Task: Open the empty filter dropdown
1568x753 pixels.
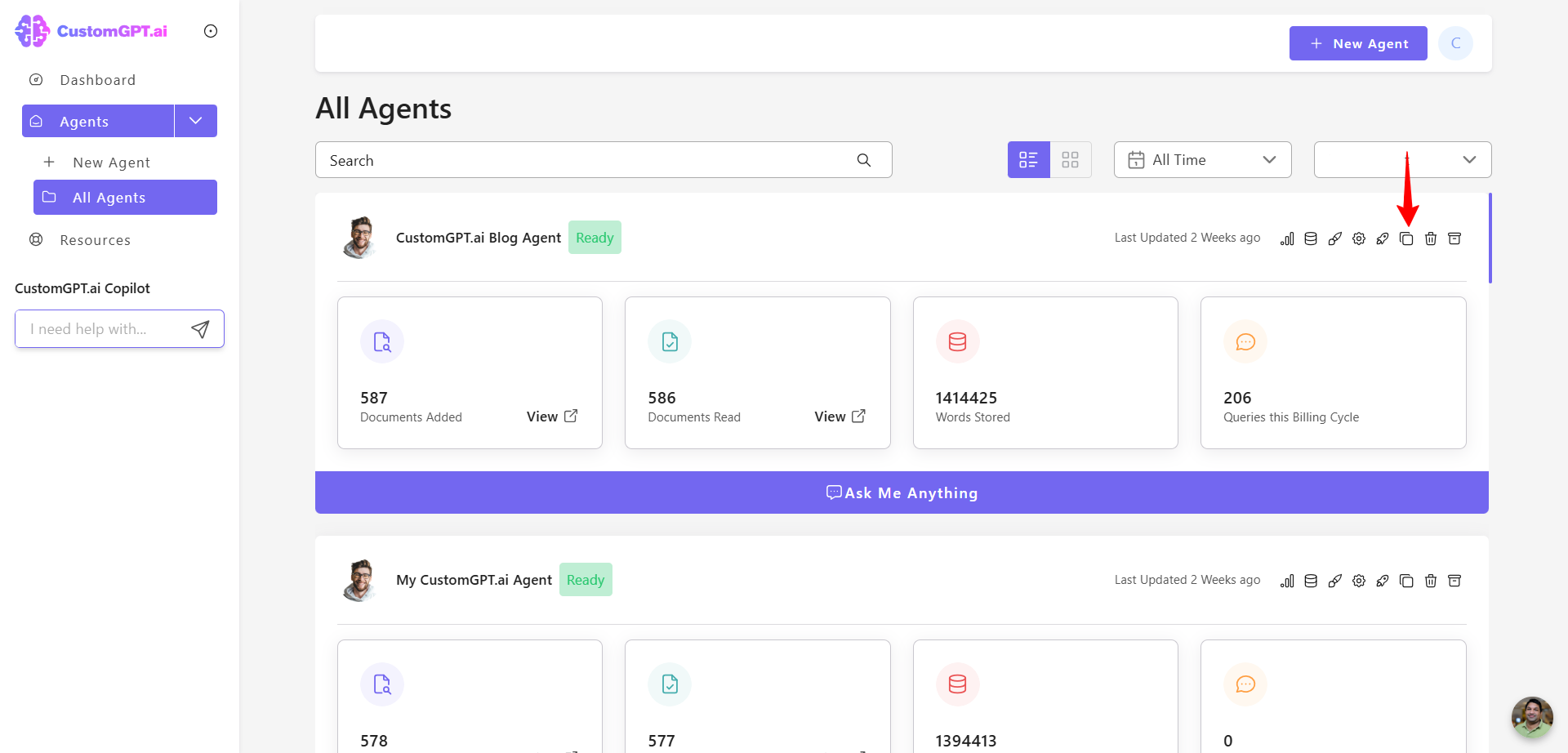Action: pos(1402,160)
